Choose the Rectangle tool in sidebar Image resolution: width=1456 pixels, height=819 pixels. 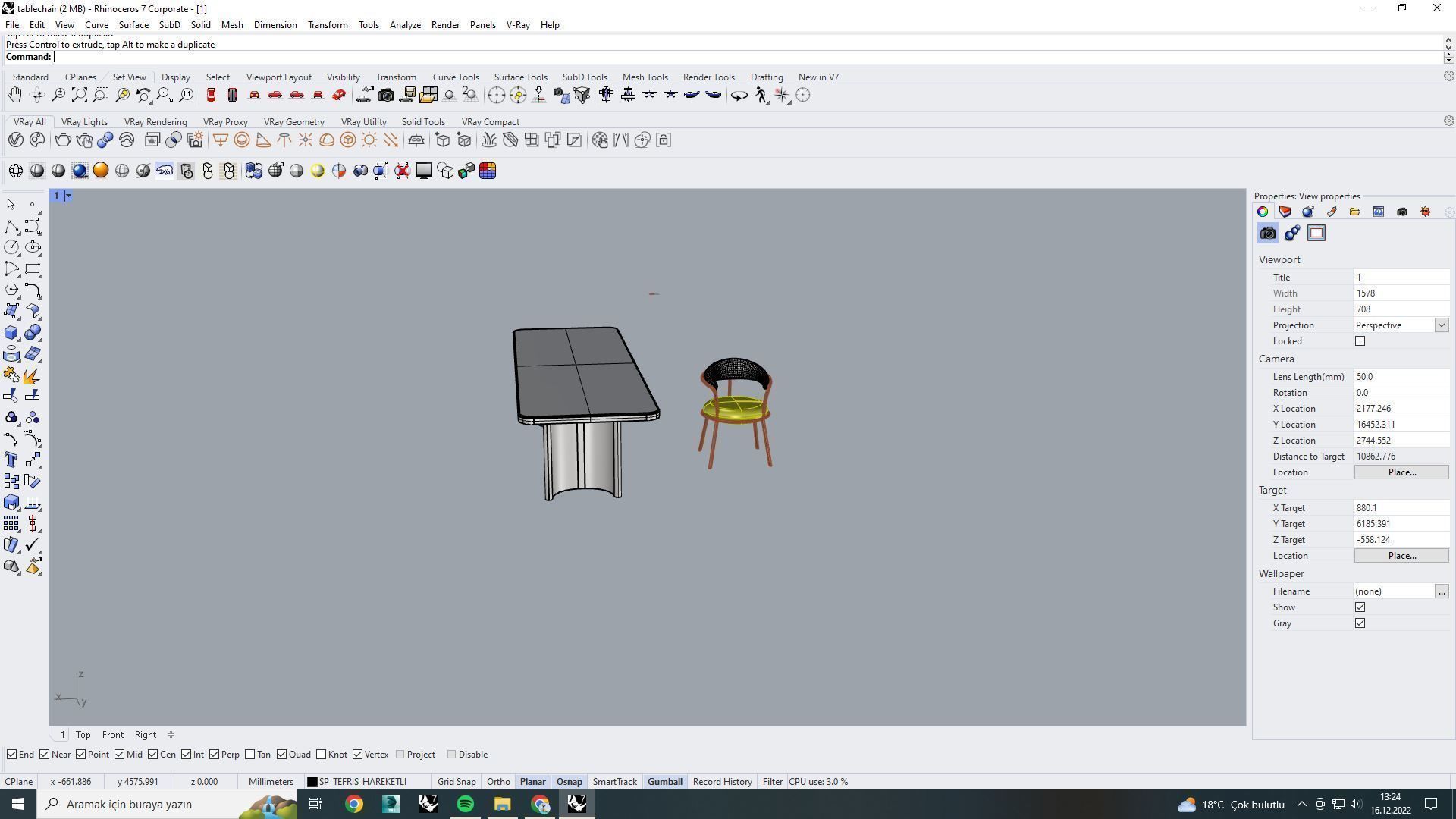33,268
